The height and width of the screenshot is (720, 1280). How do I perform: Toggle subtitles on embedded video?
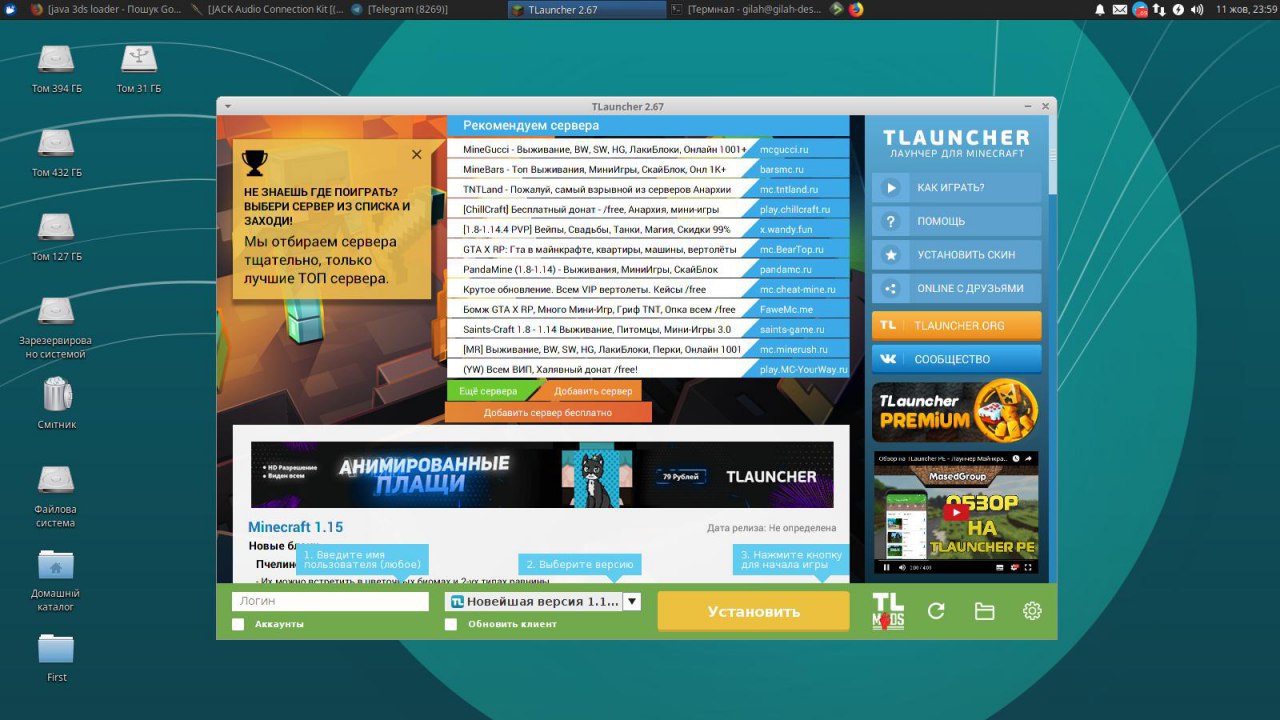point(1000,567)
